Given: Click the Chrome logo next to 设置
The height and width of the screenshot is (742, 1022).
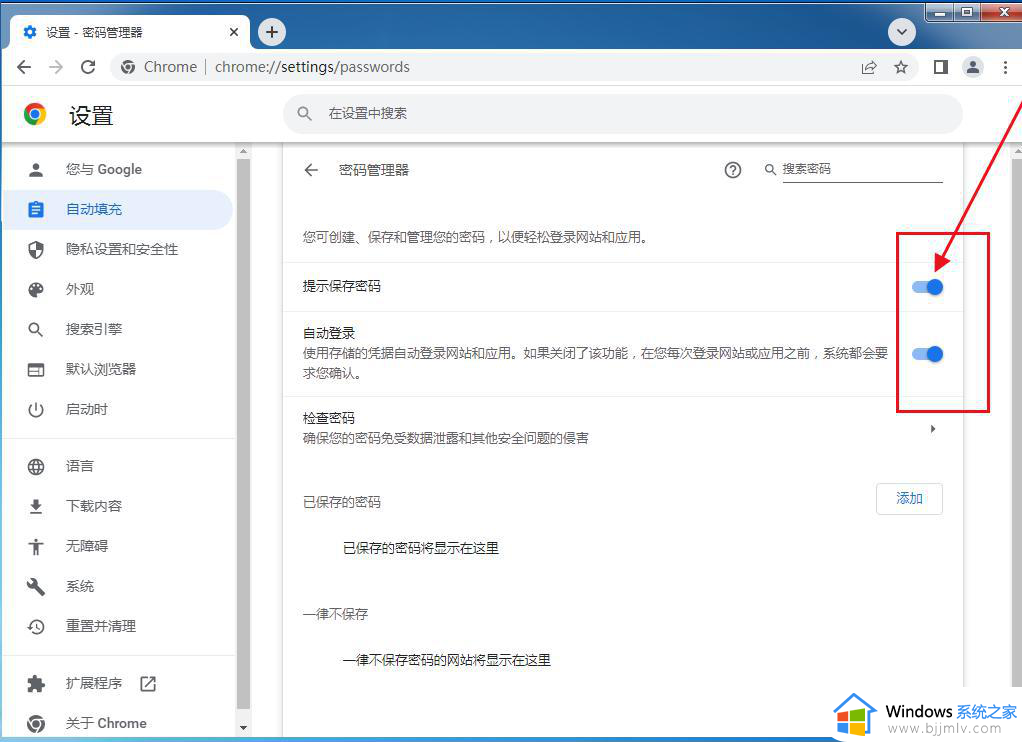Looking at the screenshot, I should click(x=35, y=114).
